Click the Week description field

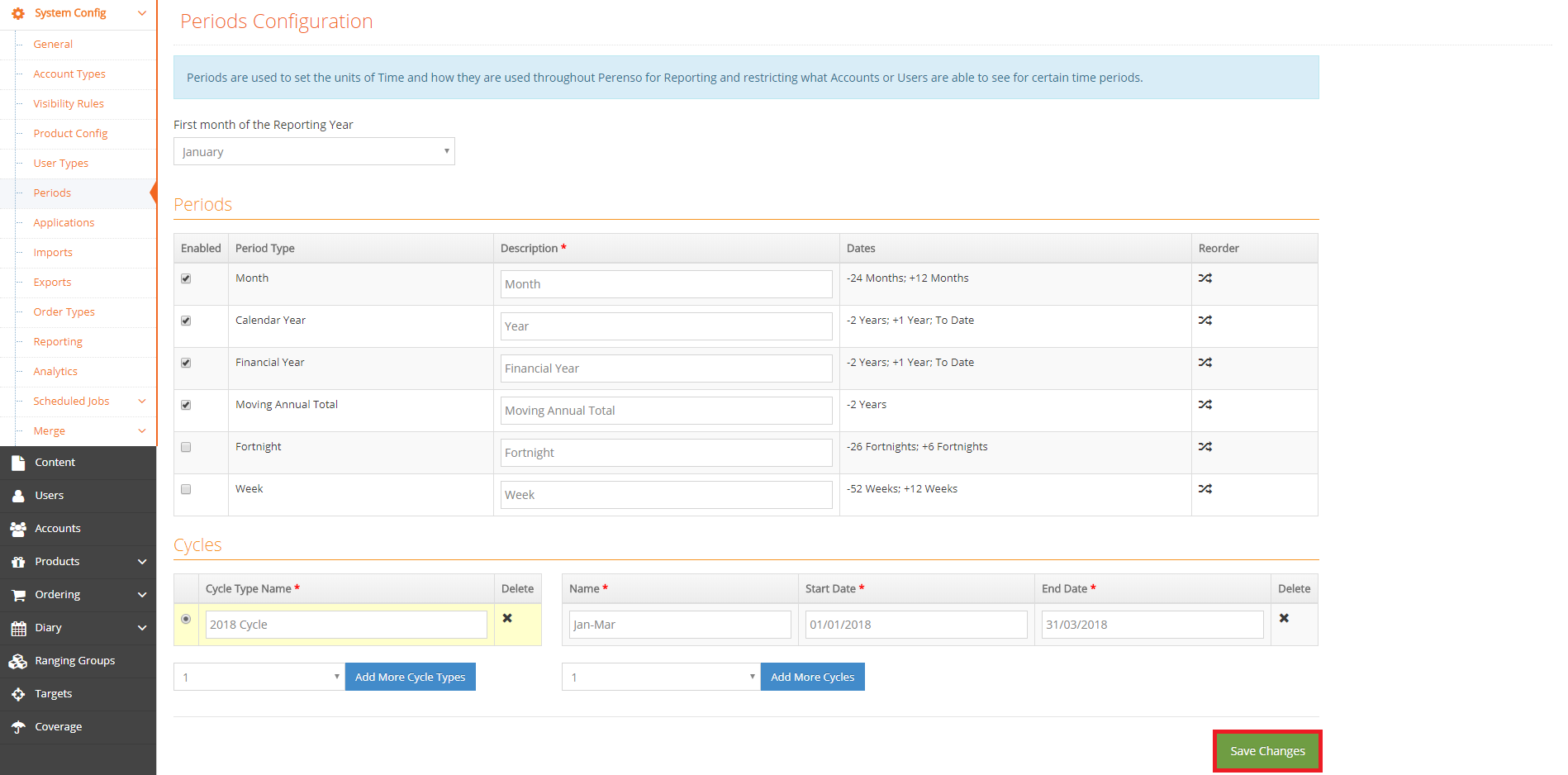[666, 495]
